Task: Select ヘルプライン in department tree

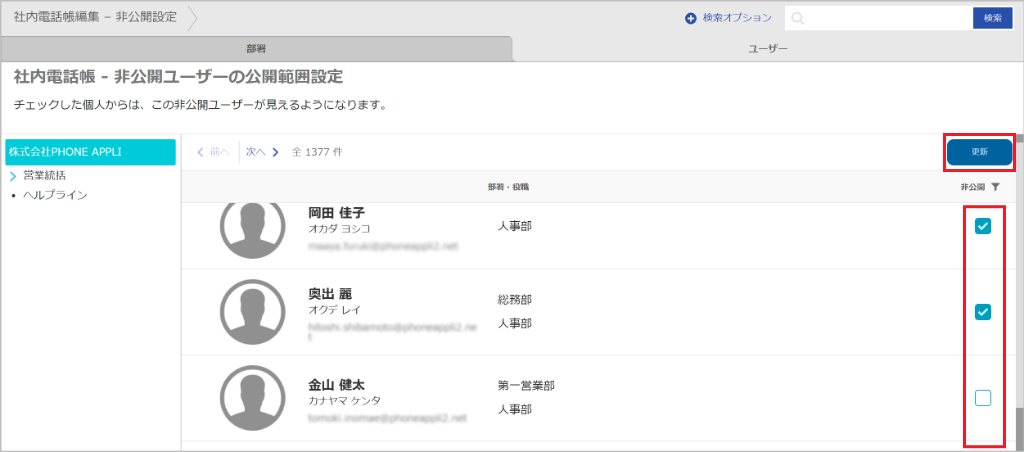Action: click(55, 194)
